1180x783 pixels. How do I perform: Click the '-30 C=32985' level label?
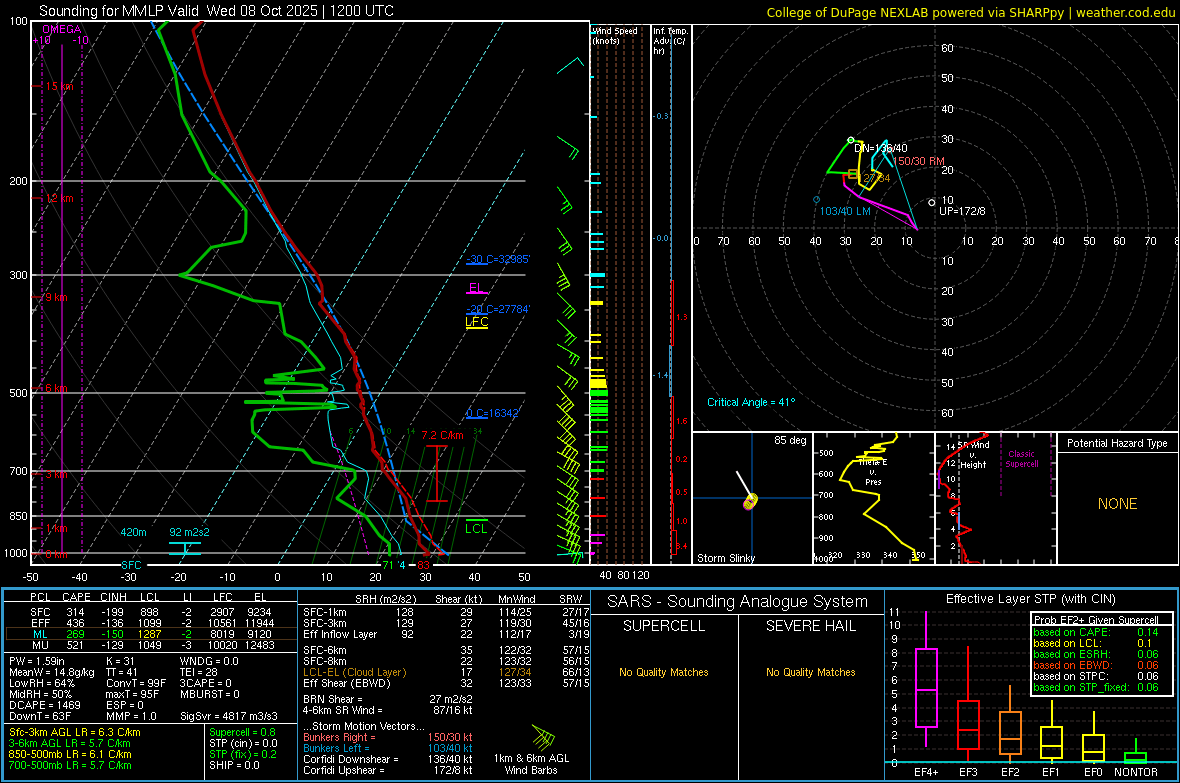(498, 259)
